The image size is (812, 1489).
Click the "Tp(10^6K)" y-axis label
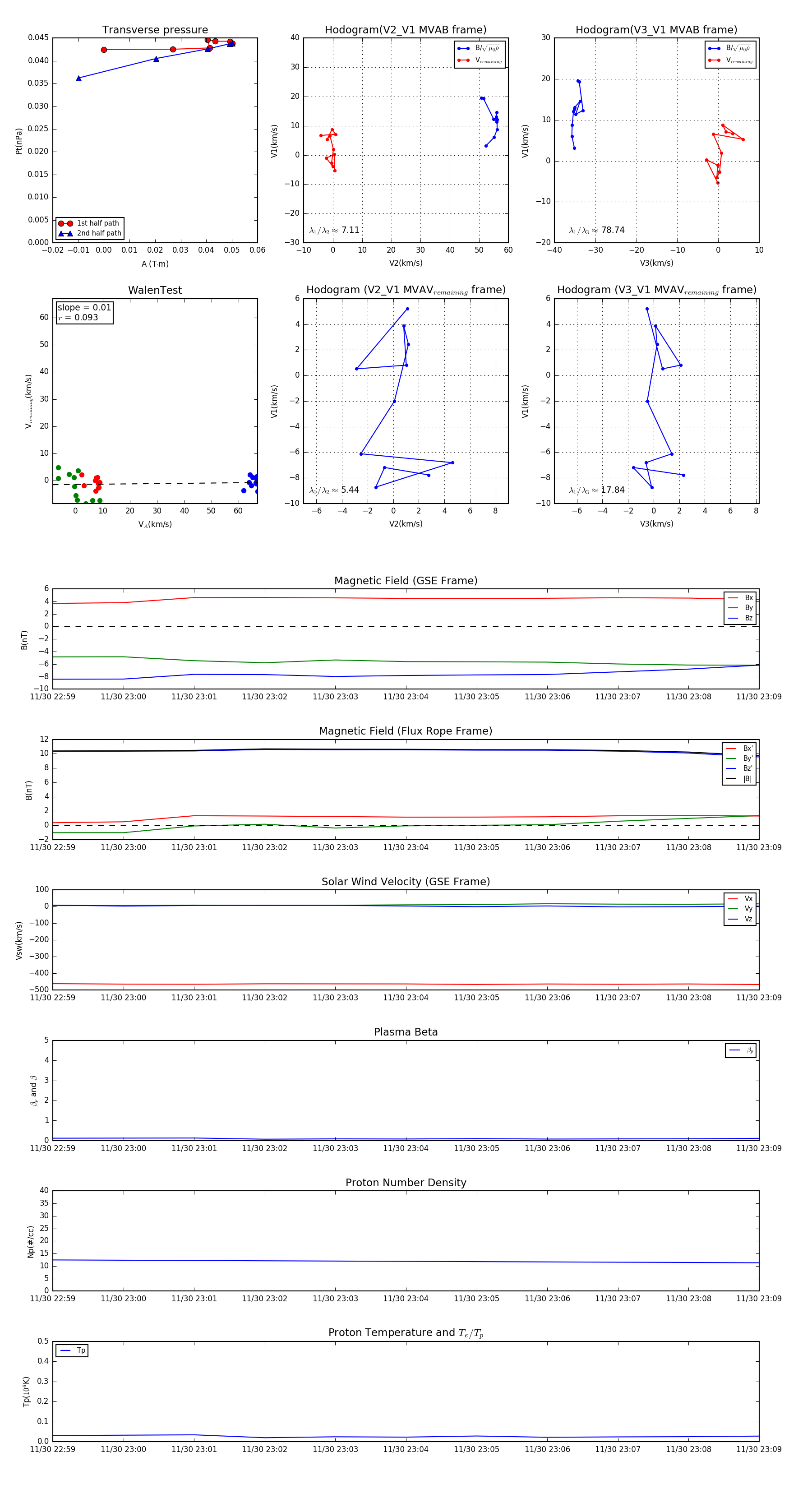coord(26,1392)
